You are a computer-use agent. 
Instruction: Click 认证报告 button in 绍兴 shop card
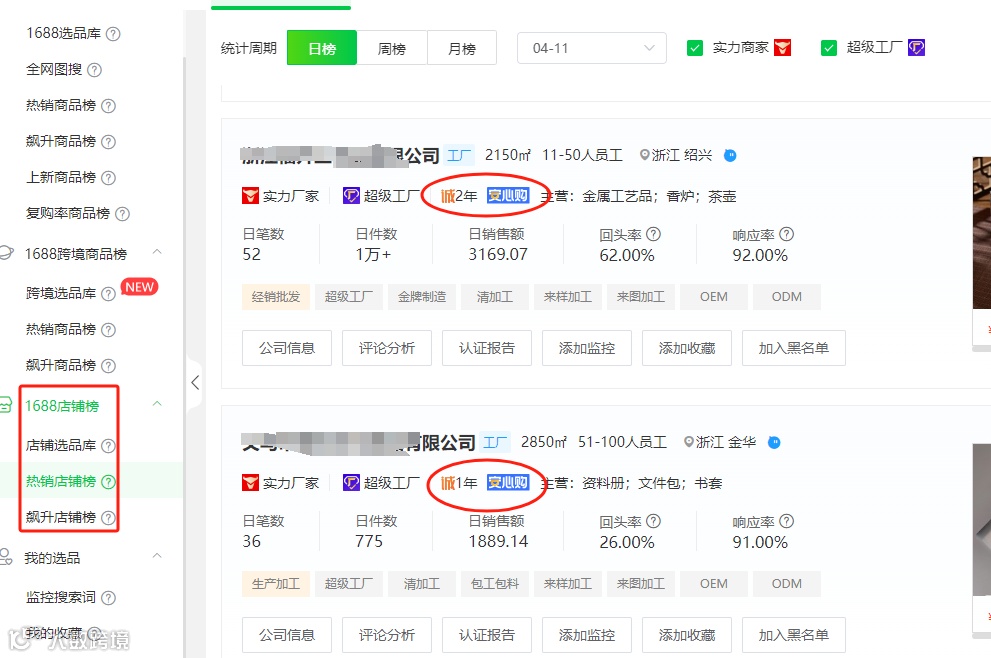tap(487, 348)
